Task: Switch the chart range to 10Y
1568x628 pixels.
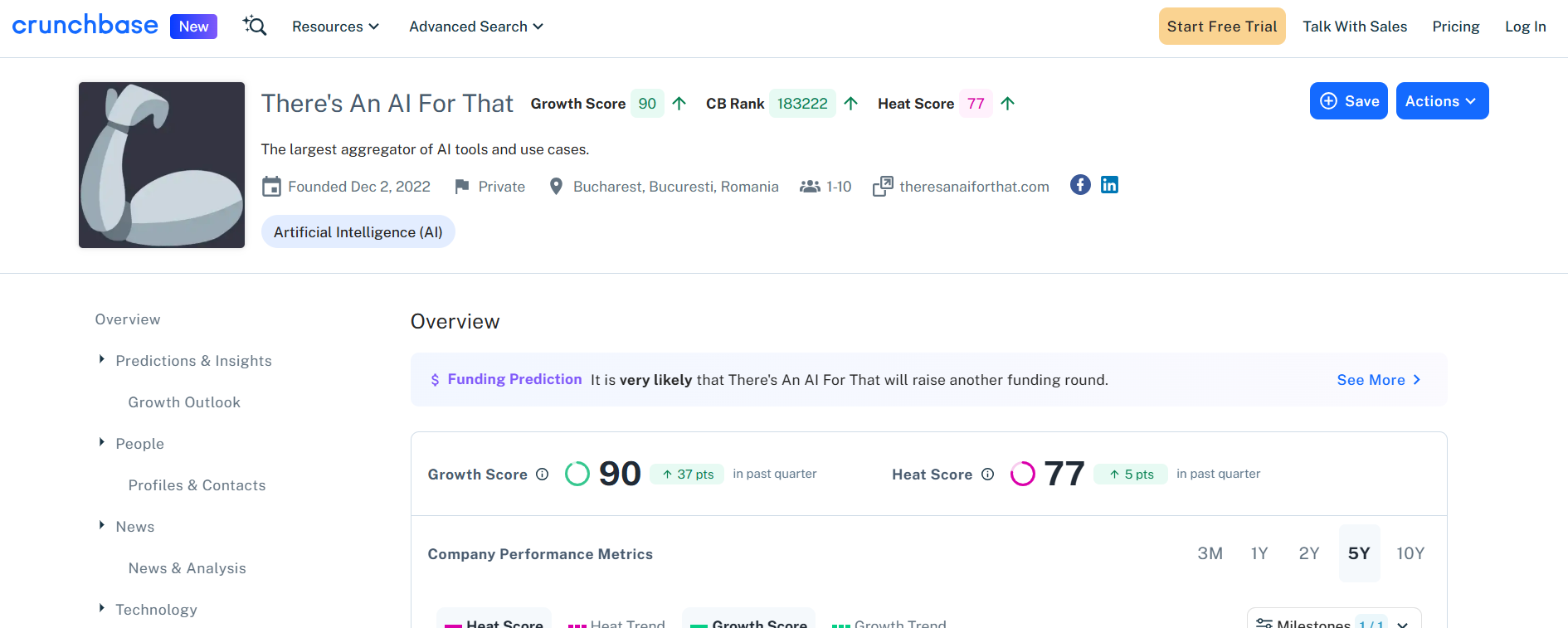Action: [1410, 553]
